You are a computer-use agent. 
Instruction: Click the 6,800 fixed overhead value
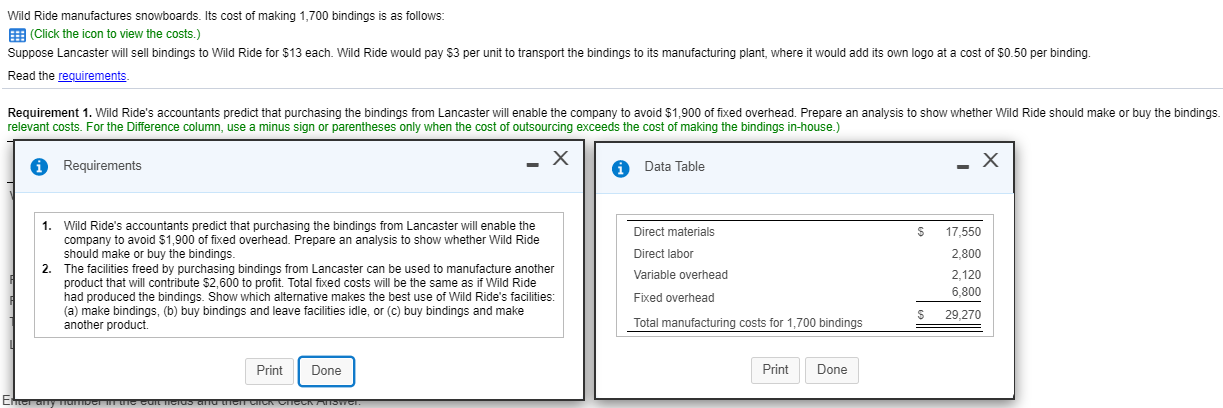click(966, 292)
